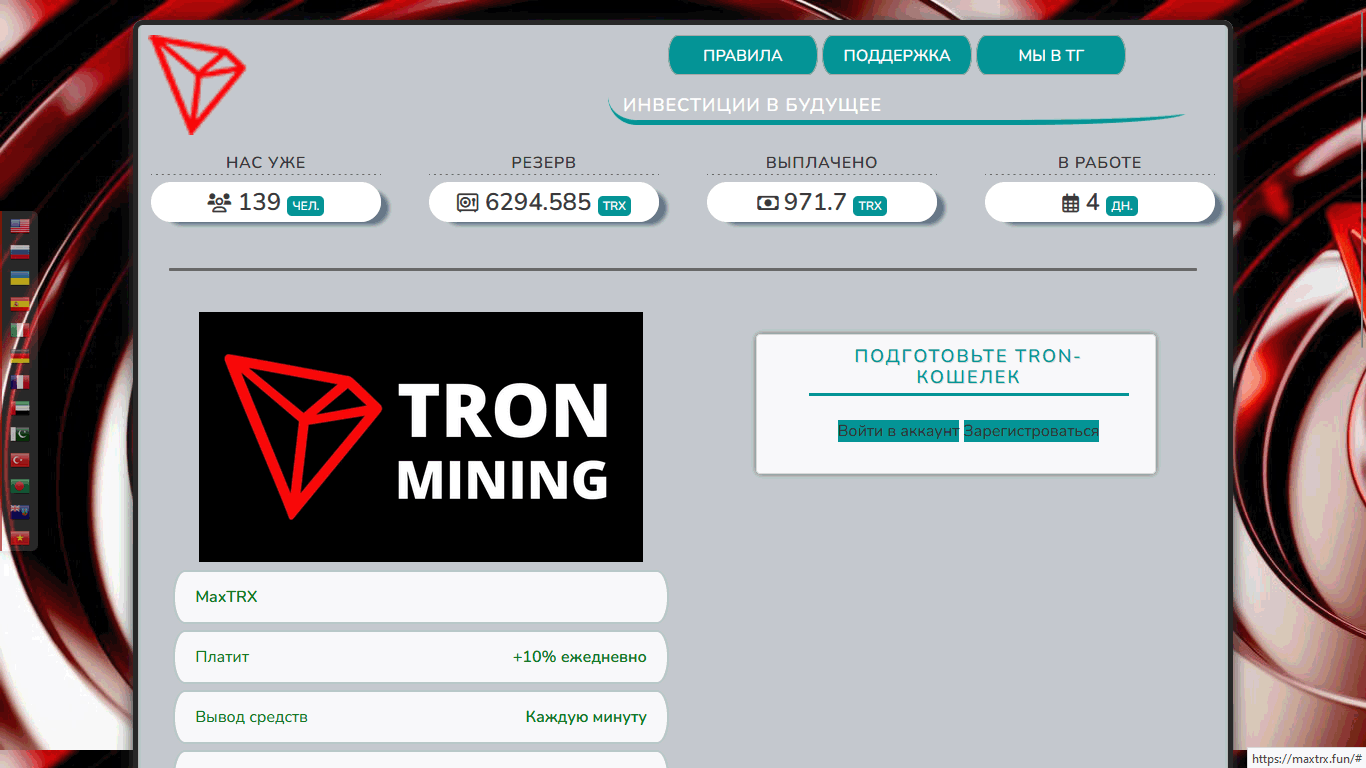Click the ВЫПЛАЧЕНО label
Viewport: 1366px width, 768px height.
(822, 162)
